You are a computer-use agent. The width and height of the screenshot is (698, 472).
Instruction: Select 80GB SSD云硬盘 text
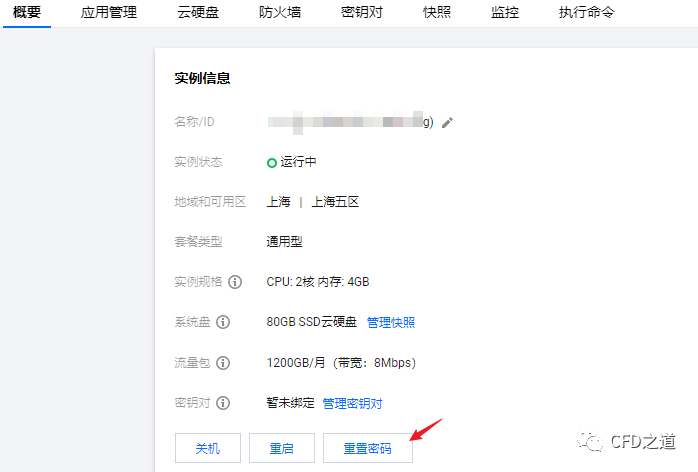(312, 322)
